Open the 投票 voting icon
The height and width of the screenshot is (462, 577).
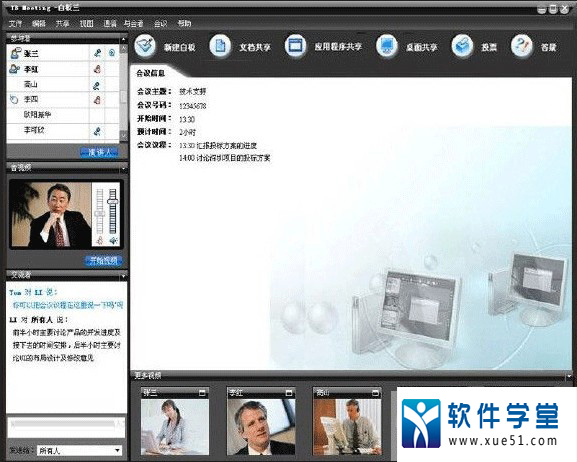pyautogui.click(x=462, y=46)
